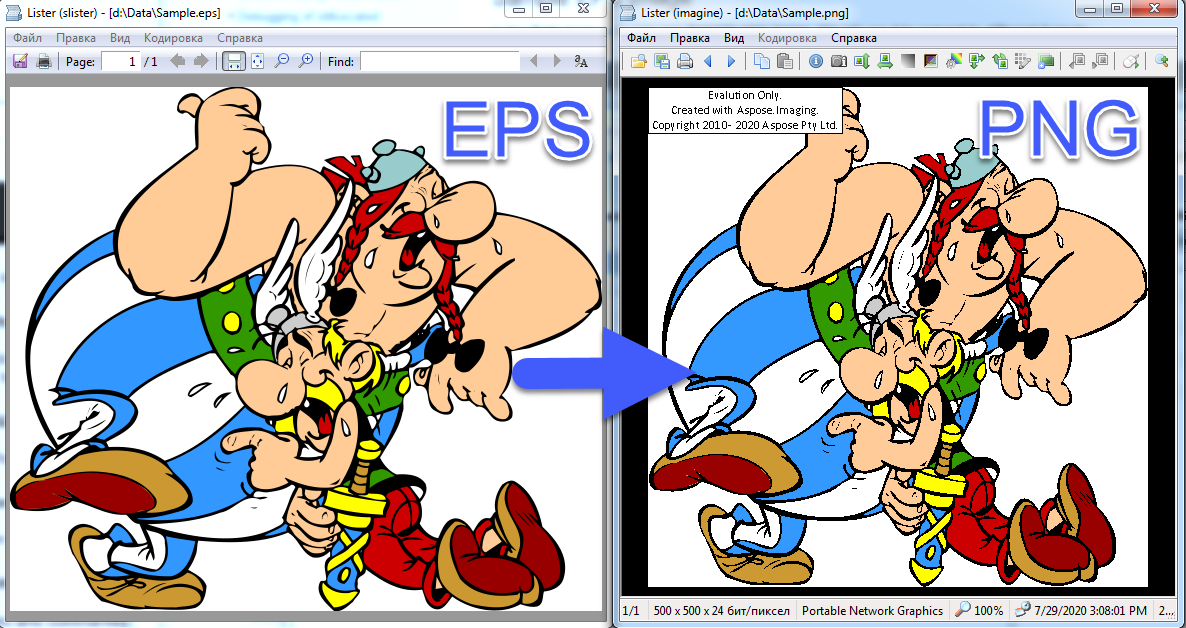Select fit whole page icon in slister
Screen dimensions: 1186x628
(x=257, y=61)
